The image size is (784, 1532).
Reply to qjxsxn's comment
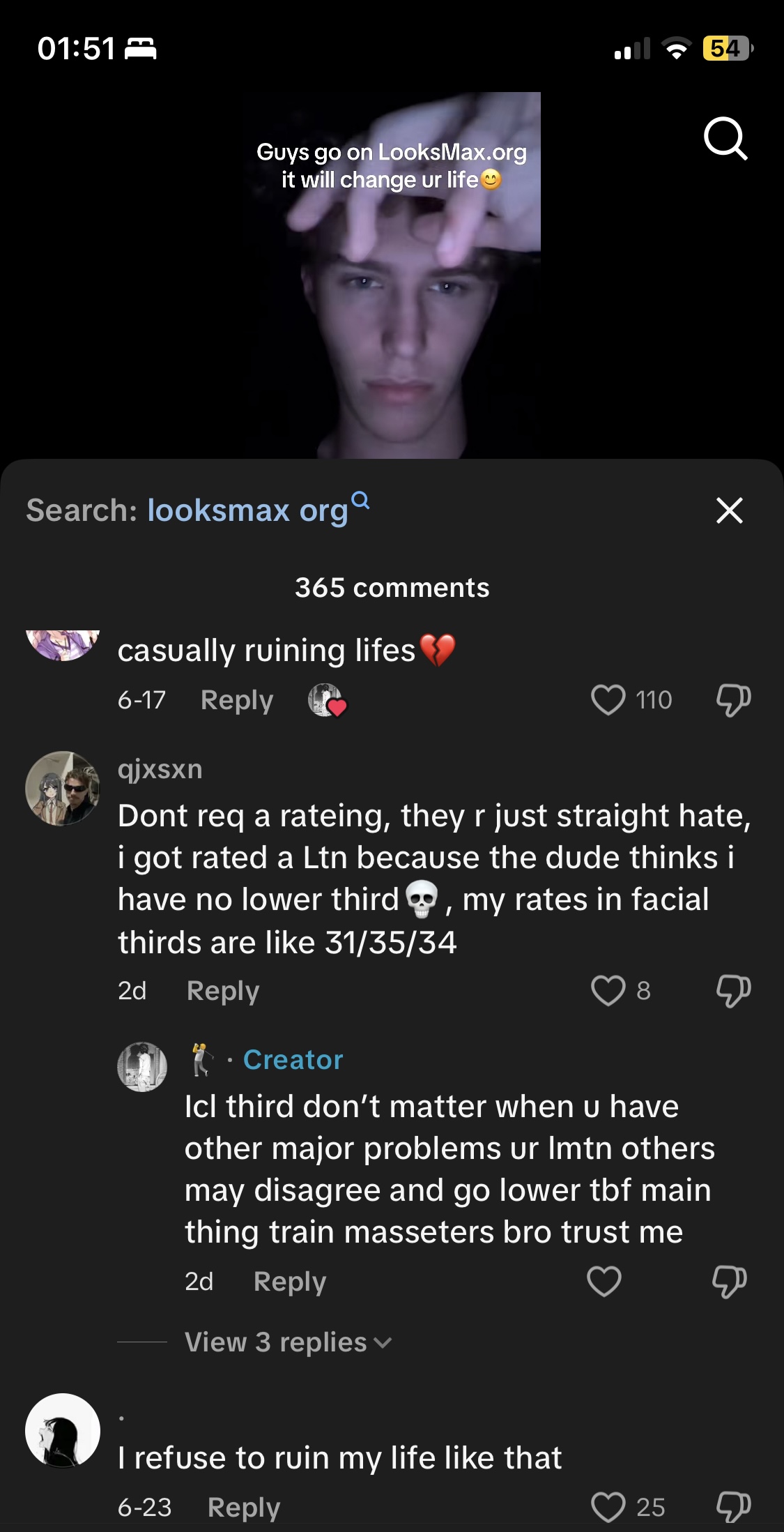point(223,990)
